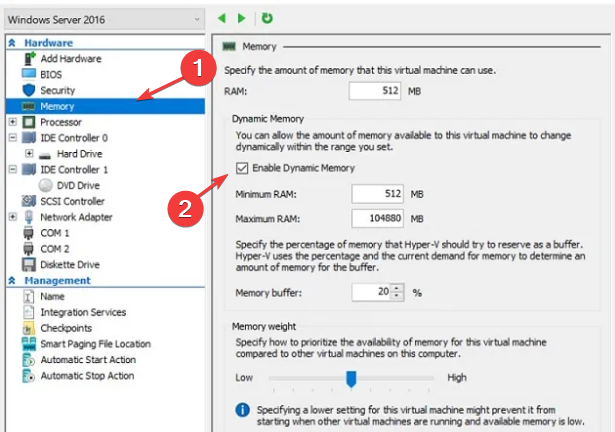Select the SCSI Controller tree item label

coord(73,201)
